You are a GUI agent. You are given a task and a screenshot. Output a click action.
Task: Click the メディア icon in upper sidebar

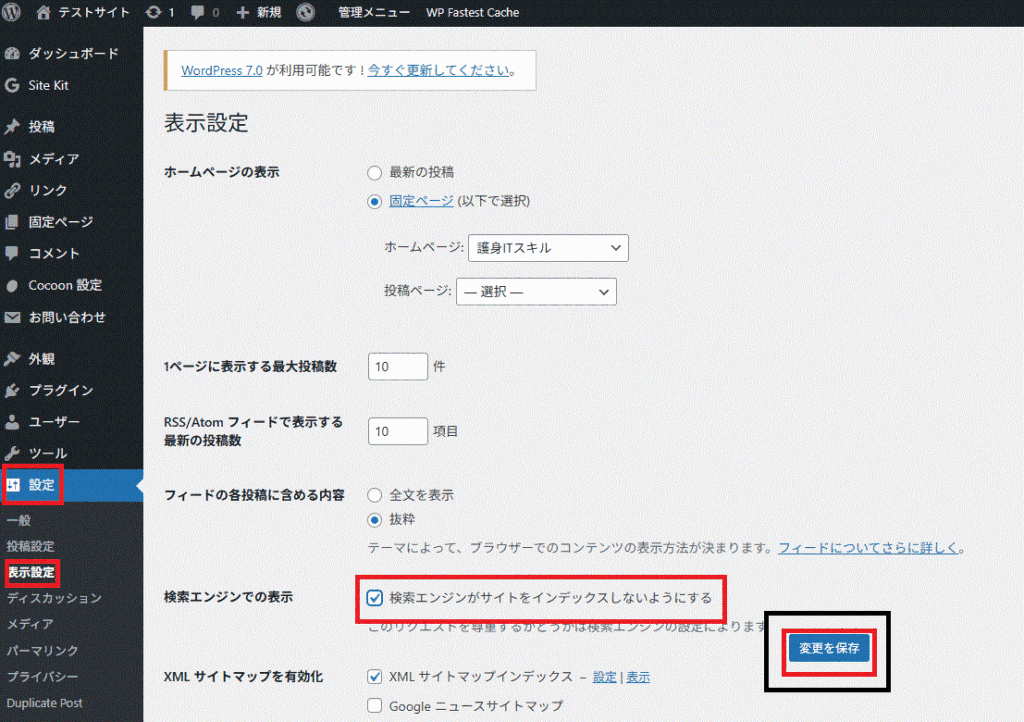click(12, 159)
